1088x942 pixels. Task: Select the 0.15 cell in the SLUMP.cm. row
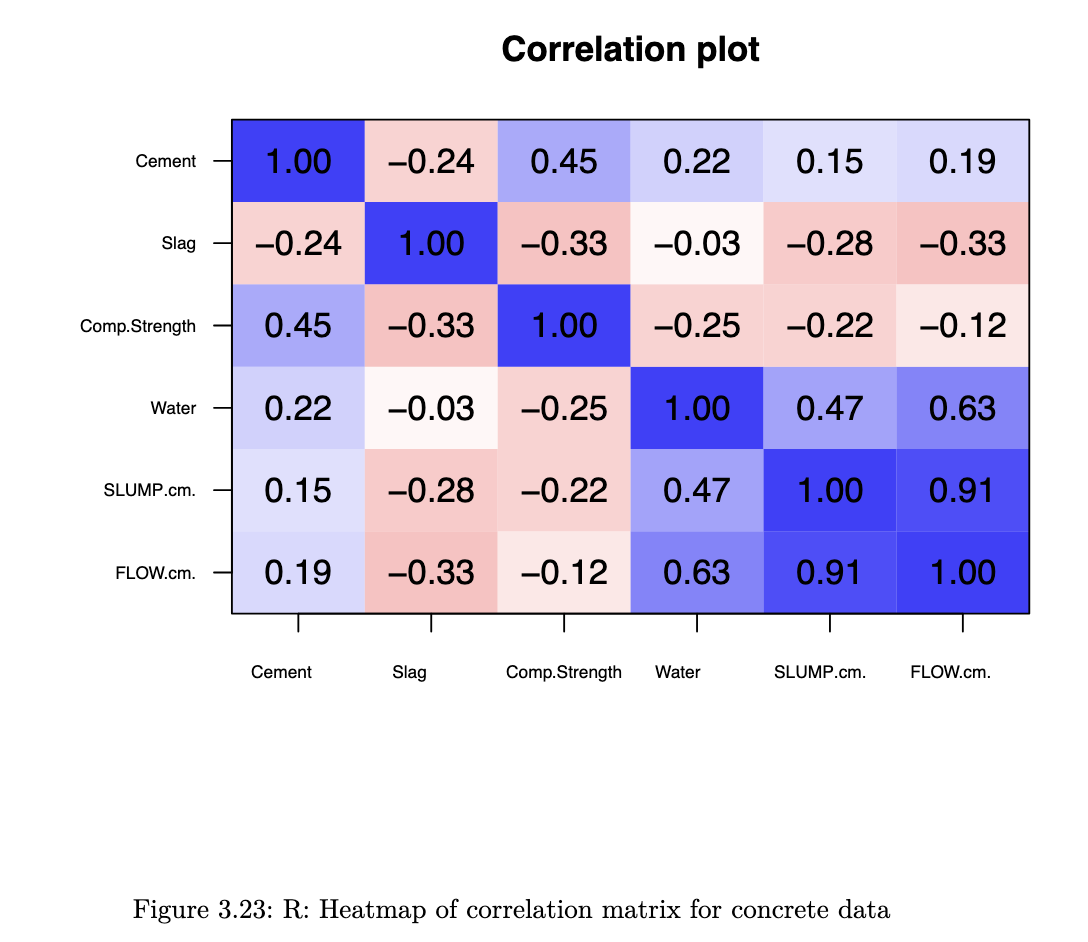[298, 490]
